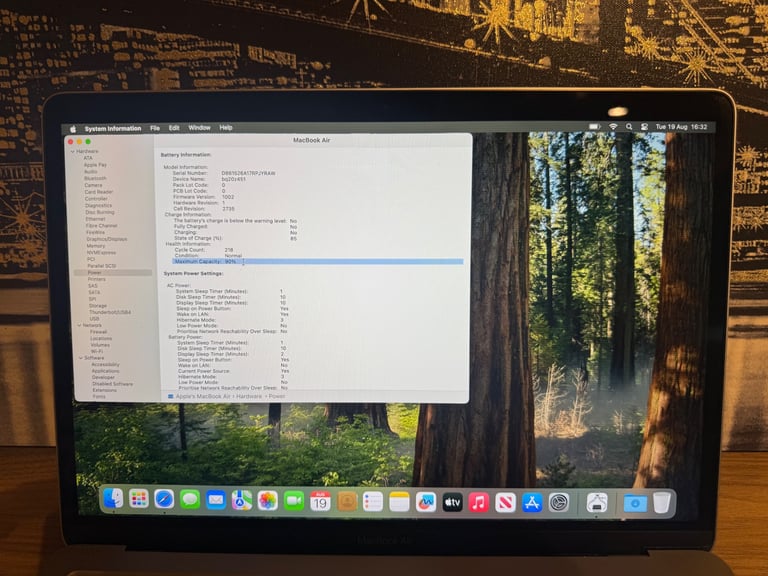768x576 pixels.
Task: Open the Apple TV app
Action: pyautogui.click(x=452, y=503)
